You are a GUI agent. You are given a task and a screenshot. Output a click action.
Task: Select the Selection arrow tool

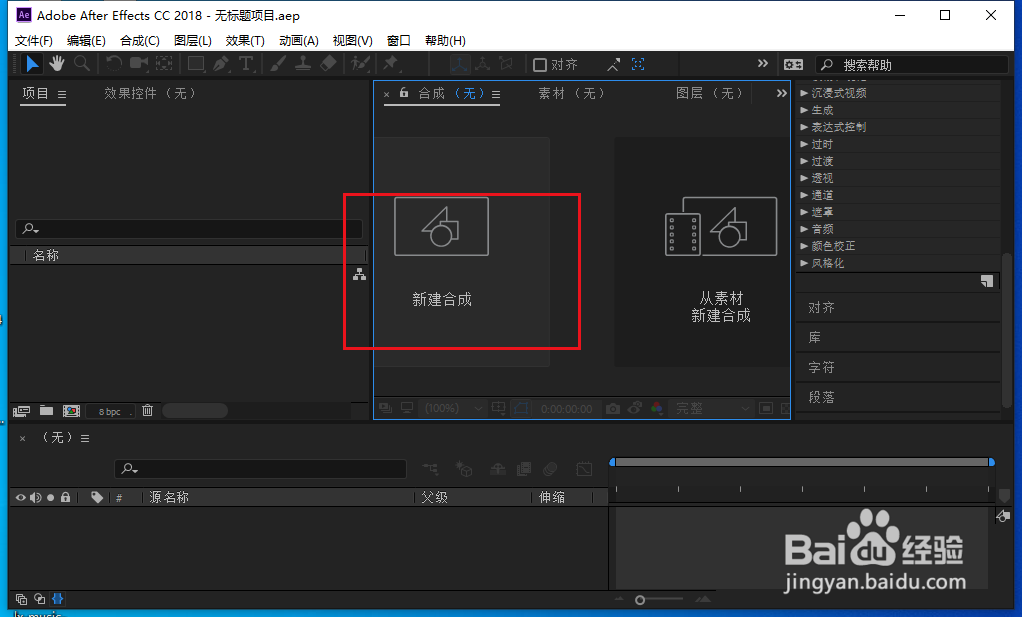pyautogui.click(x=31, y=64)
